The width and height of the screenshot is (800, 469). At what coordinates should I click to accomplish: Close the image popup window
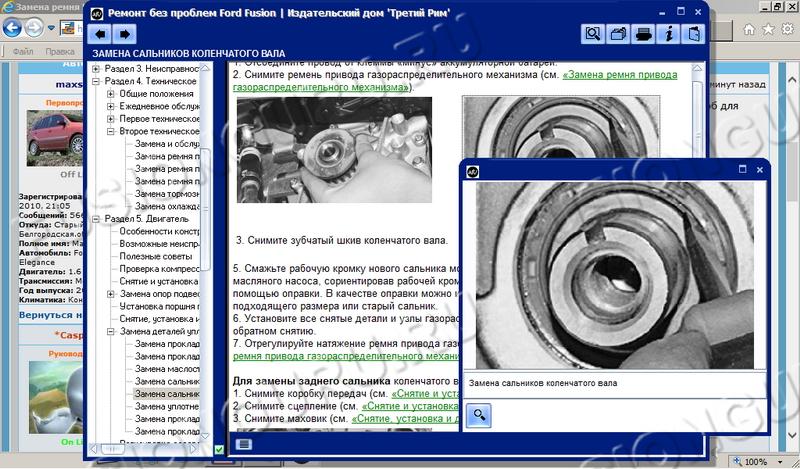click(760, 169)
